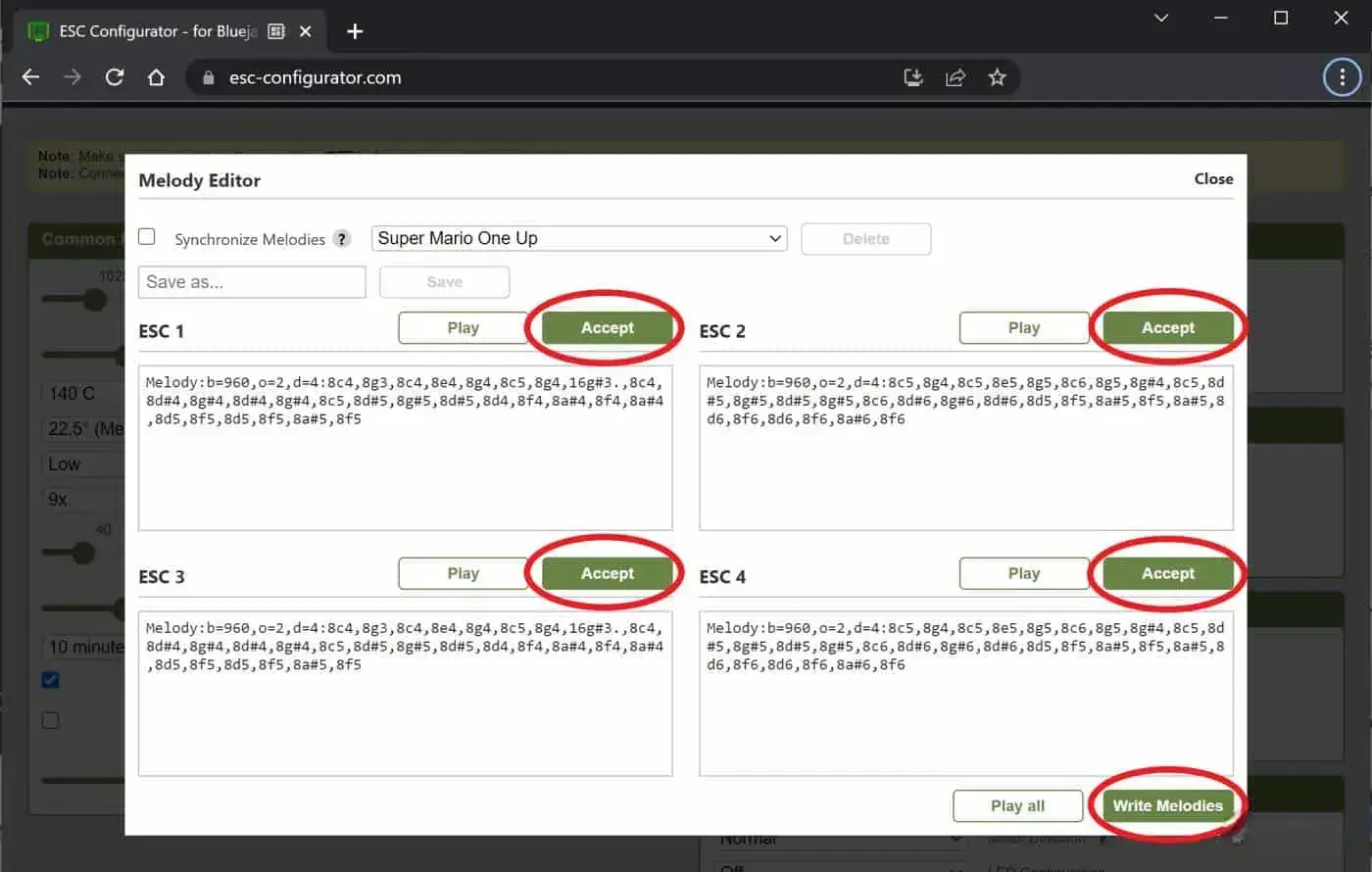1372x872 pixels.
Task: Click the install/download icon in address bar
Action: click(x=912, y=76)
